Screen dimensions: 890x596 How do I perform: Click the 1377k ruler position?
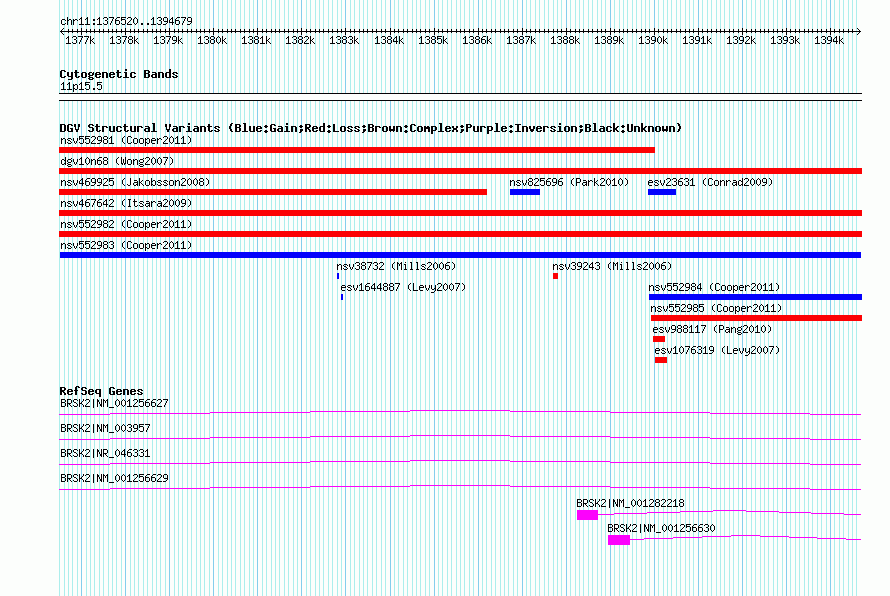point(80,40)
